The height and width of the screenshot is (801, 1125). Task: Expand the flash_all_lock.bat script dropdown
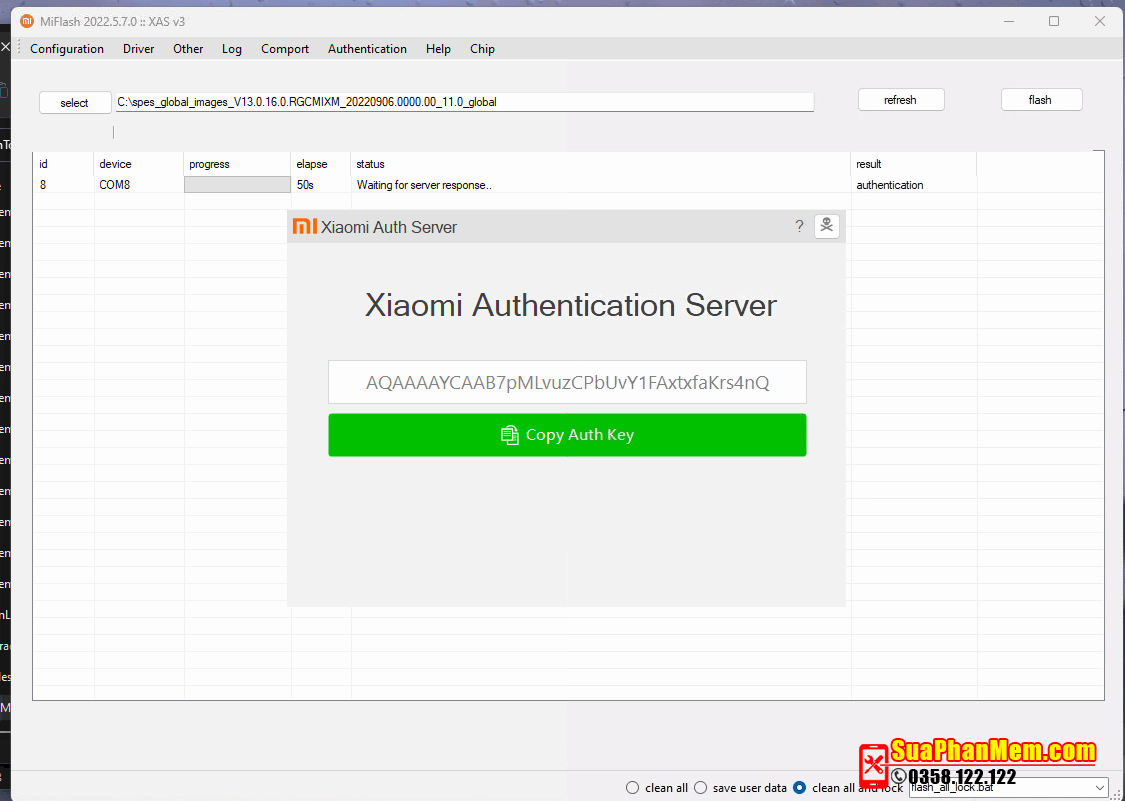coord(1100,788)
